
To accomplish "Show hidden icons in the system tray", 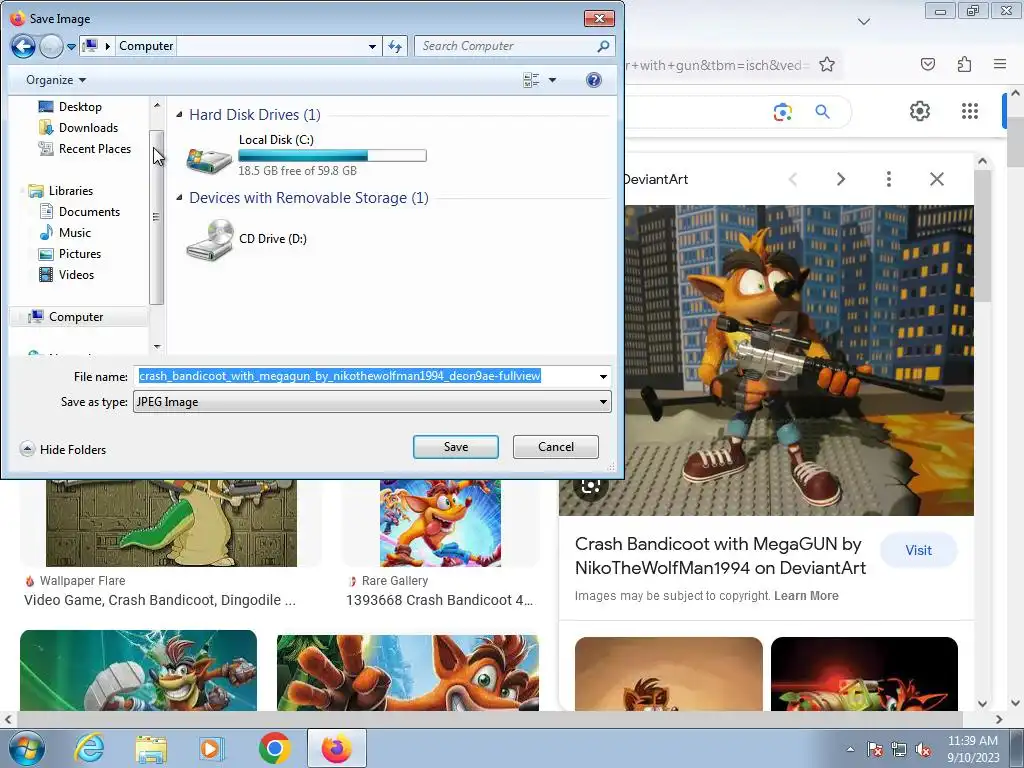I will click(850, 749).
